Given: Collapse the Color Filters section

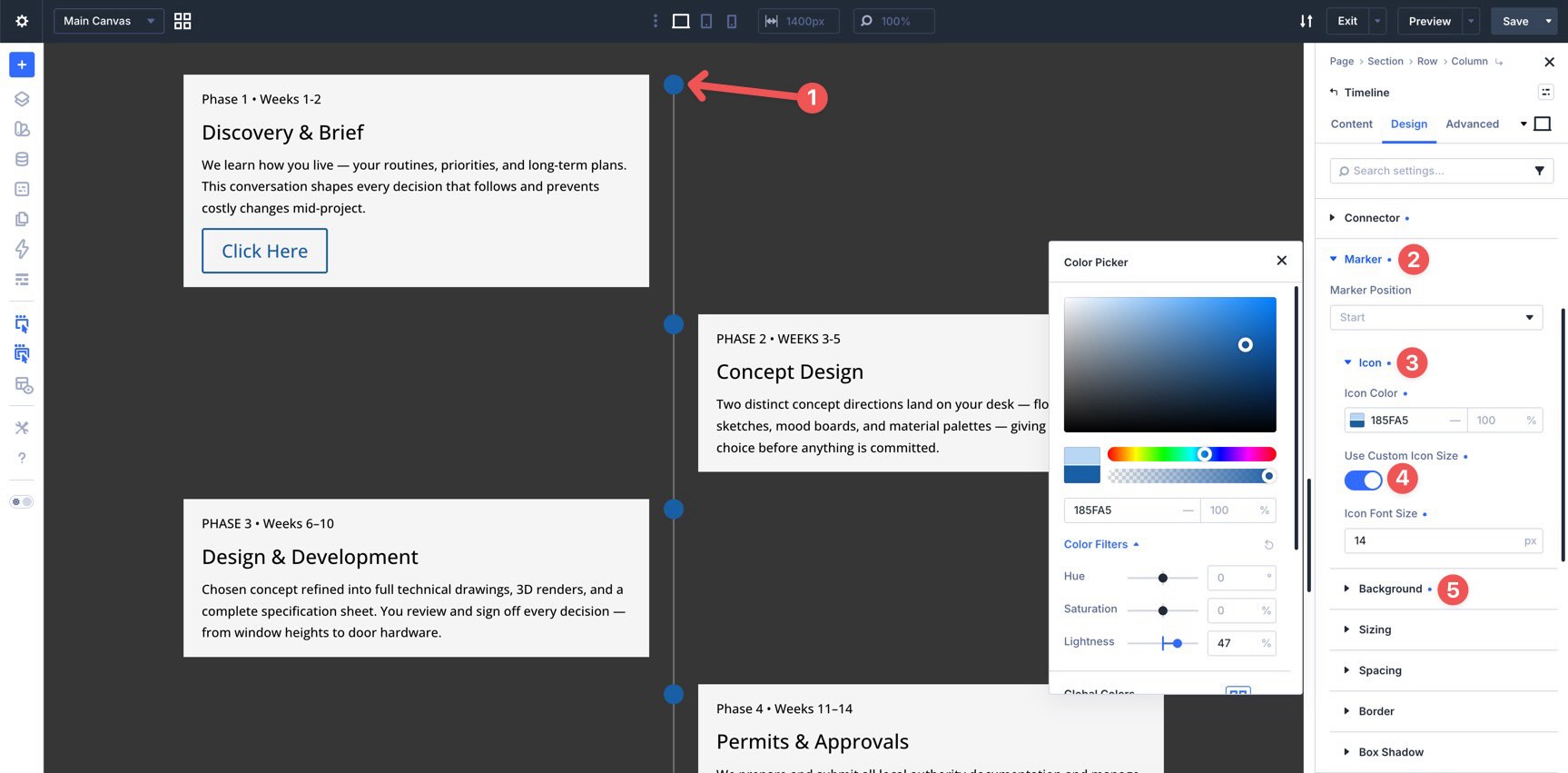Looking at the screenshot, I should click(x=1101, y=544).
